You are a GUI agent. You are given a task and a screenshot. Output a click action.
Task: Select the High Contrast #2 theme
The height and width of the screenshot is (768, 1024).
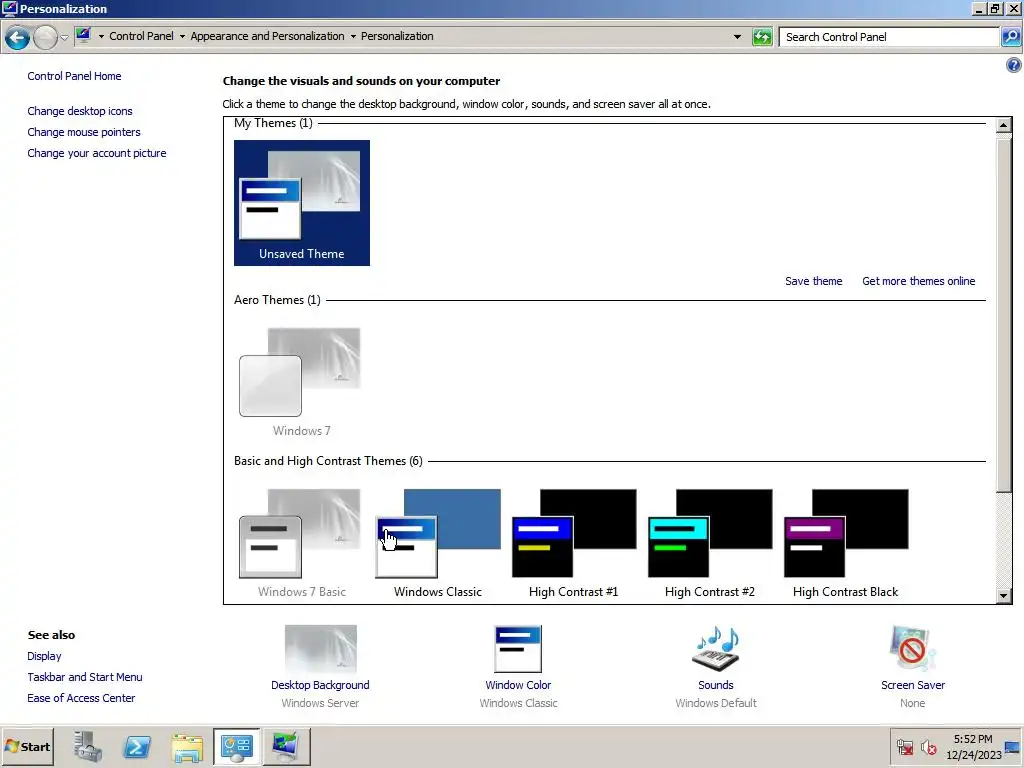710,543
